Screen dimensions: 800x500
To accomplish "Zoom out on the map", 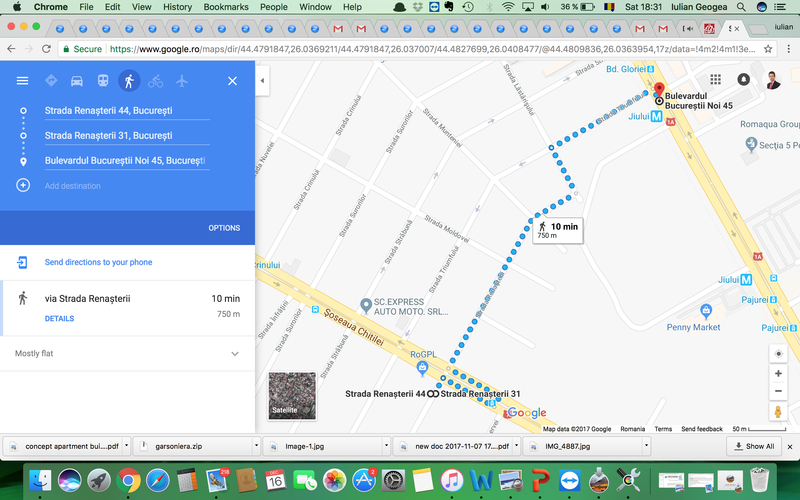I will [778, 391].
